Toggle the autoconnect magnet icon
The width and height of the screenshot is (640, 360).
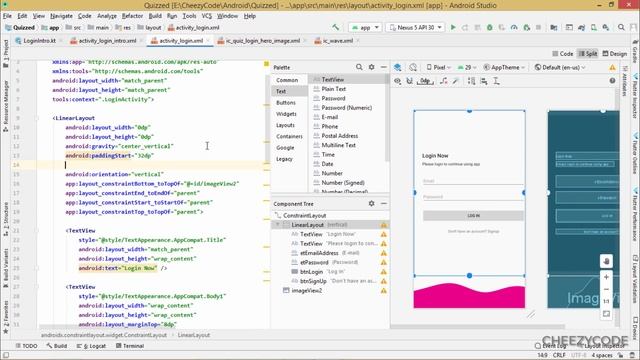pos(409,81)
